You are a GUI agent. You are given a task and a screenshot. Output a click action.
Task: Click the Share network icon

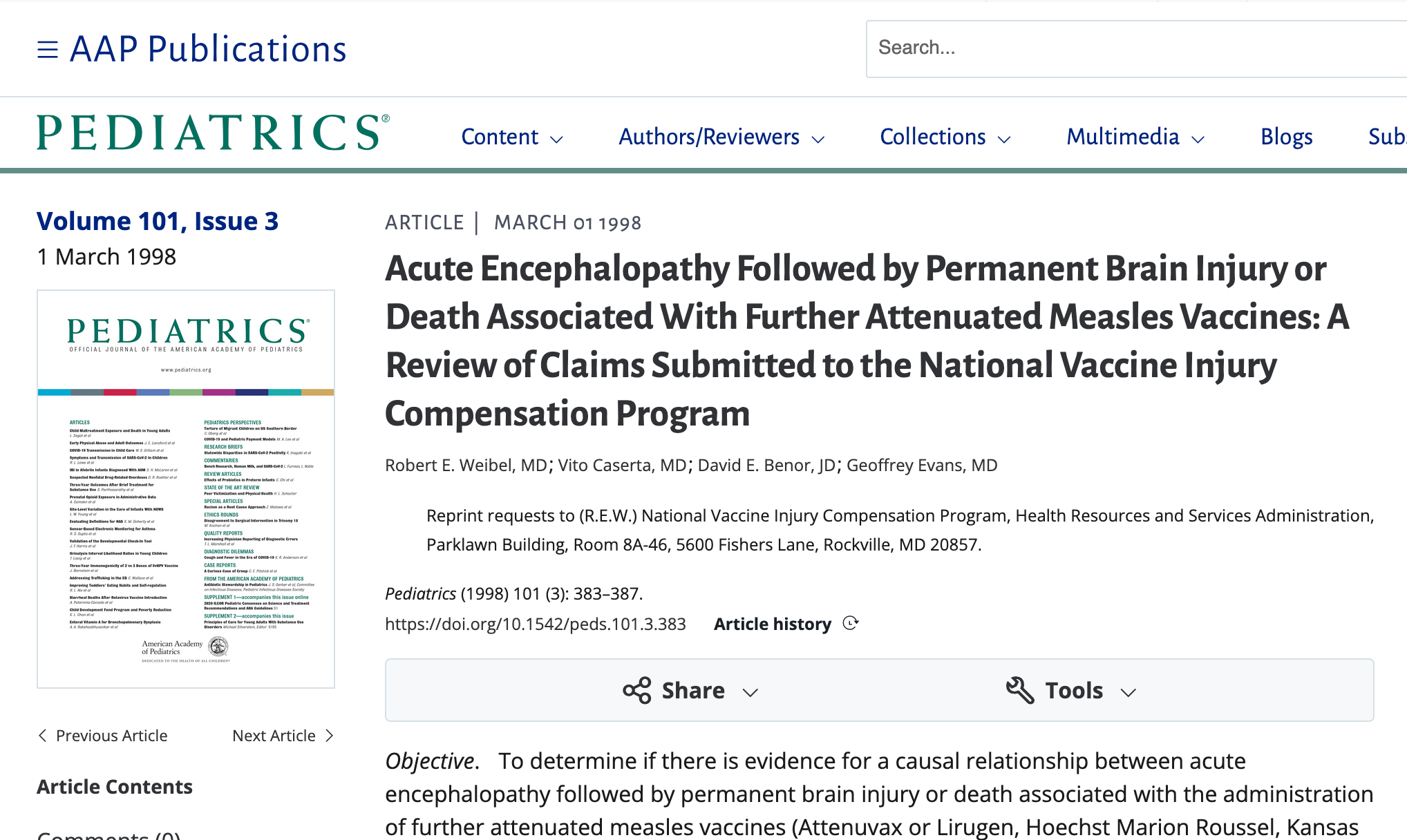point(636,690)
